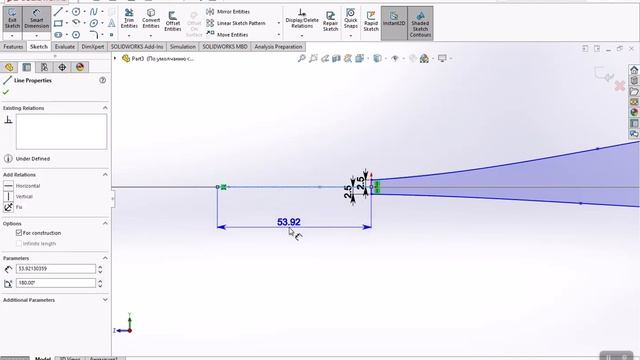Click the angle parameter field 180.00°

click(56, 282)
